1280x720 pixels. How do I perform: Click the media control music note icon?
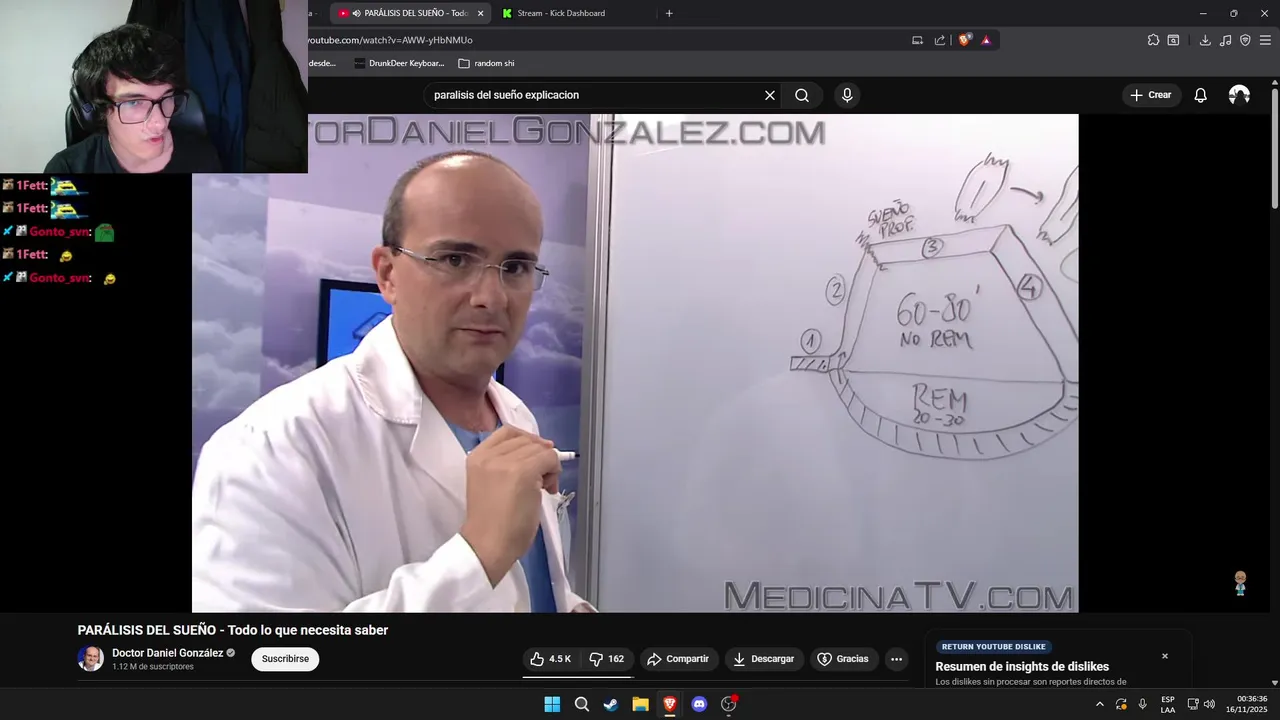pos(1226,40)
